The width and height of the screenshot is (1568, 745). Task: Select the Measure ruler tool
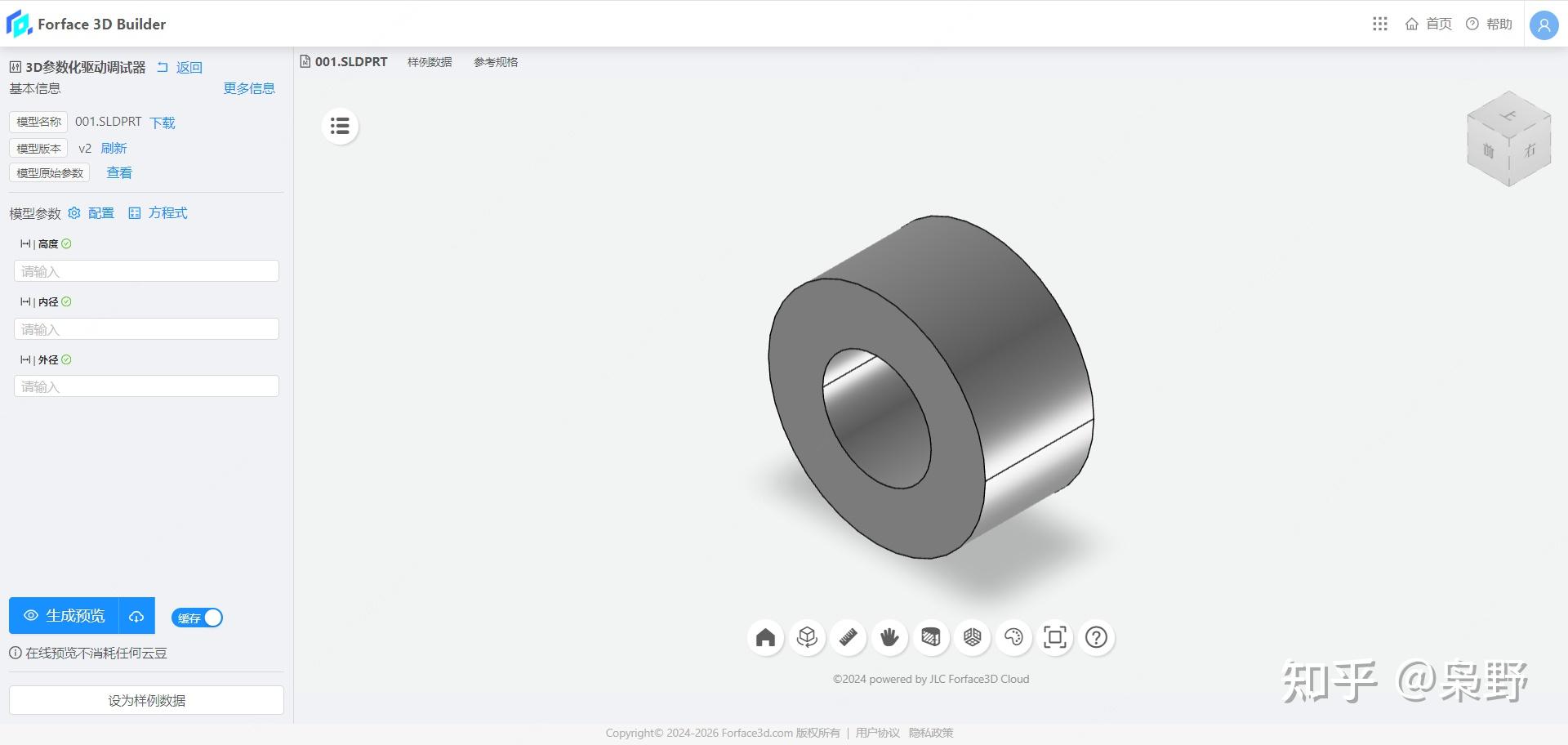[849, 637]
